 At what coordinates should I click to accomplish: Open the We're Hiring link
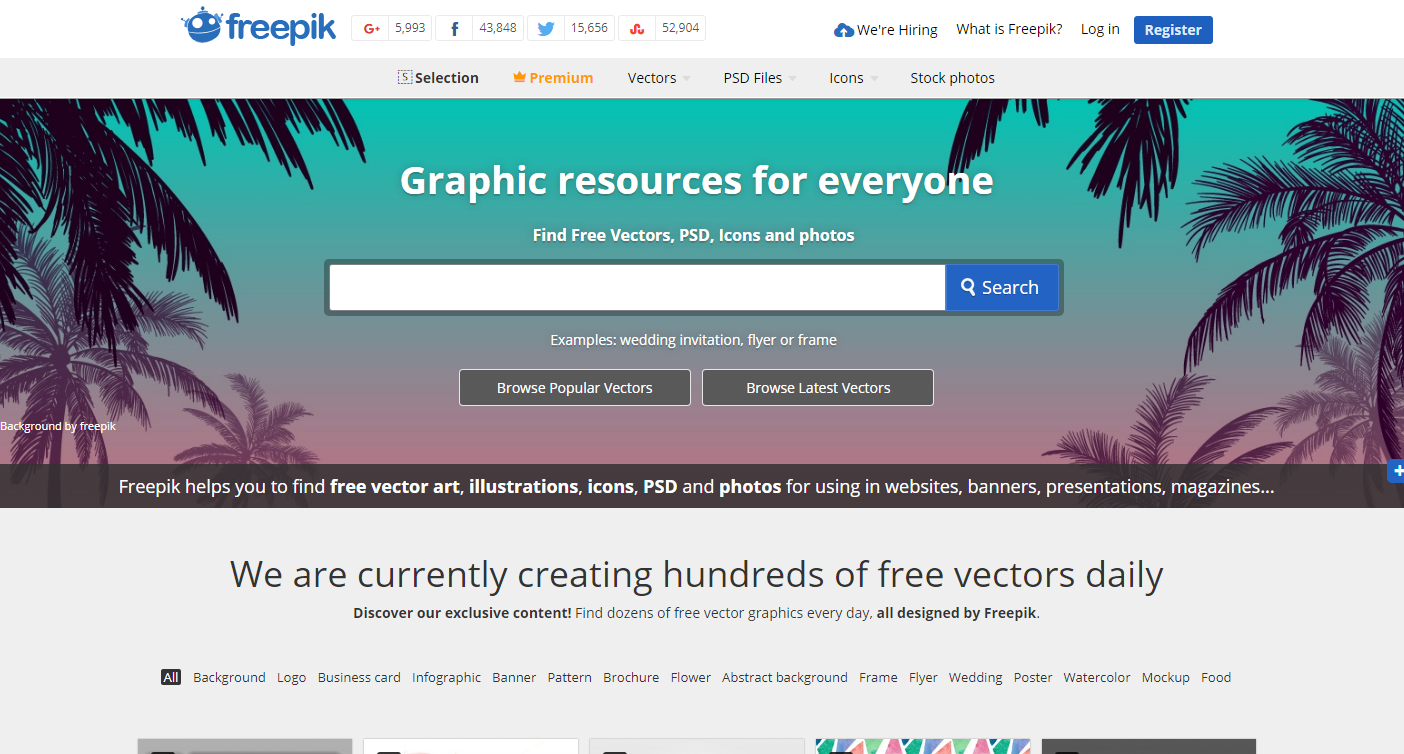(886, 30)
